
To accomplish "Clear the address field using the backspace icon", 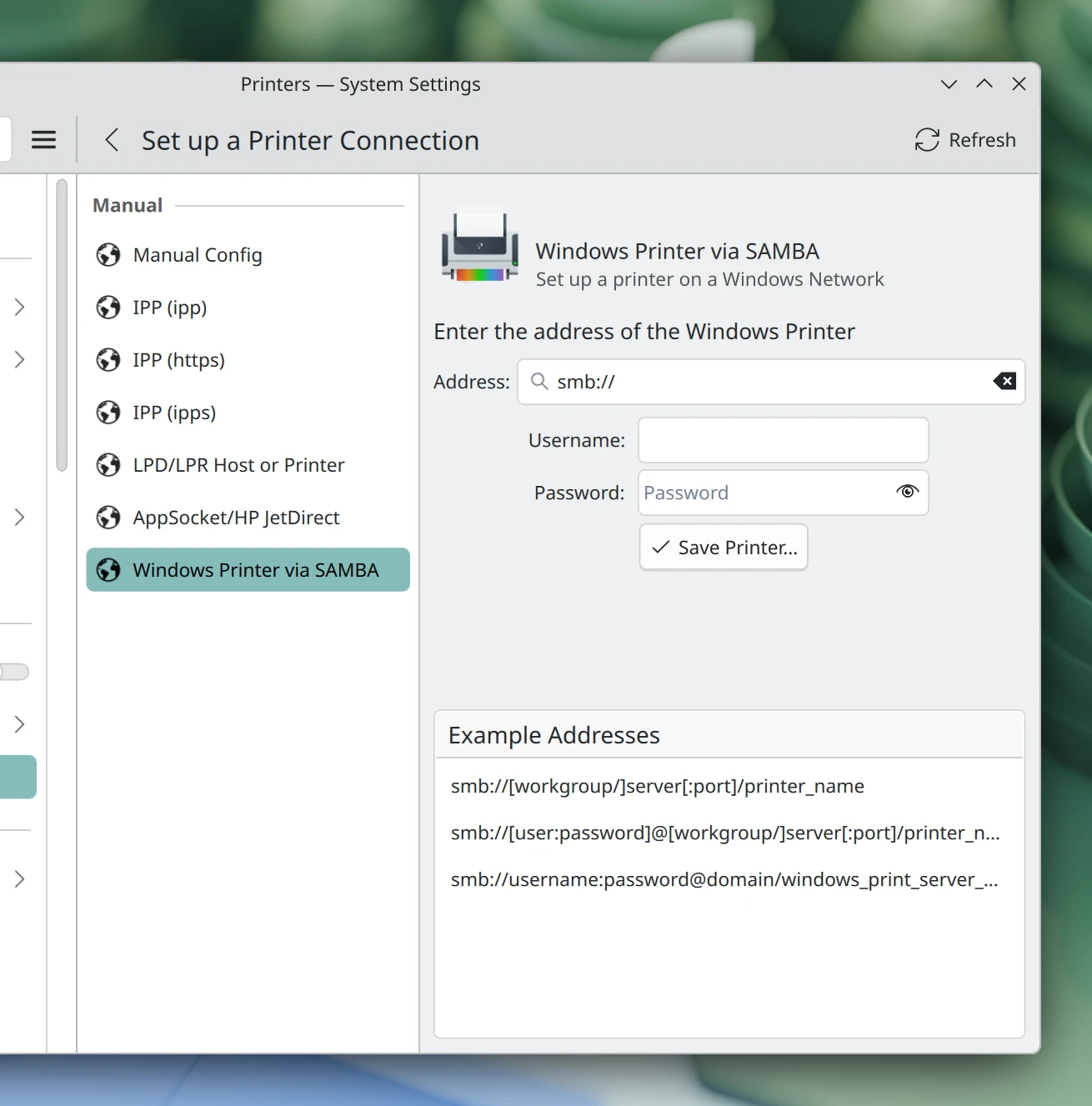I will point(1004,381).
